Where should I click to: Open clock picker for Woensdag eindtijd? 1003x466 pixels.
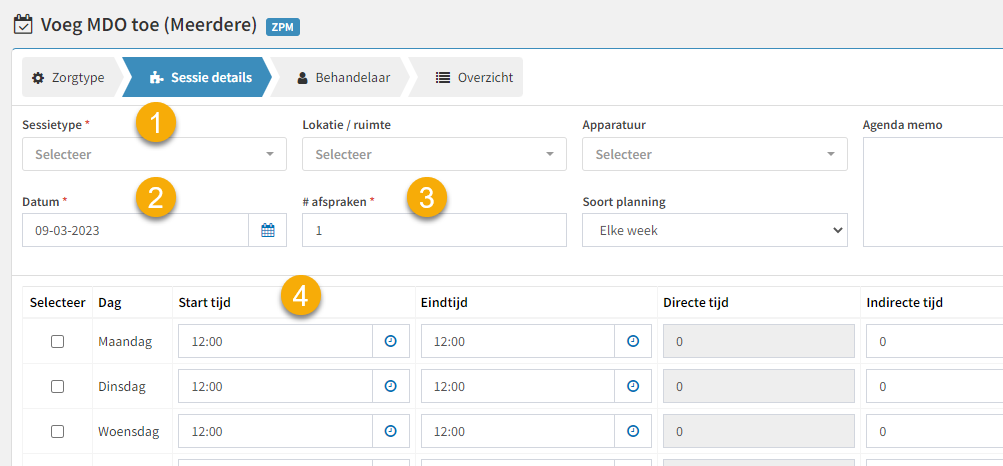(x=633, y=431)
